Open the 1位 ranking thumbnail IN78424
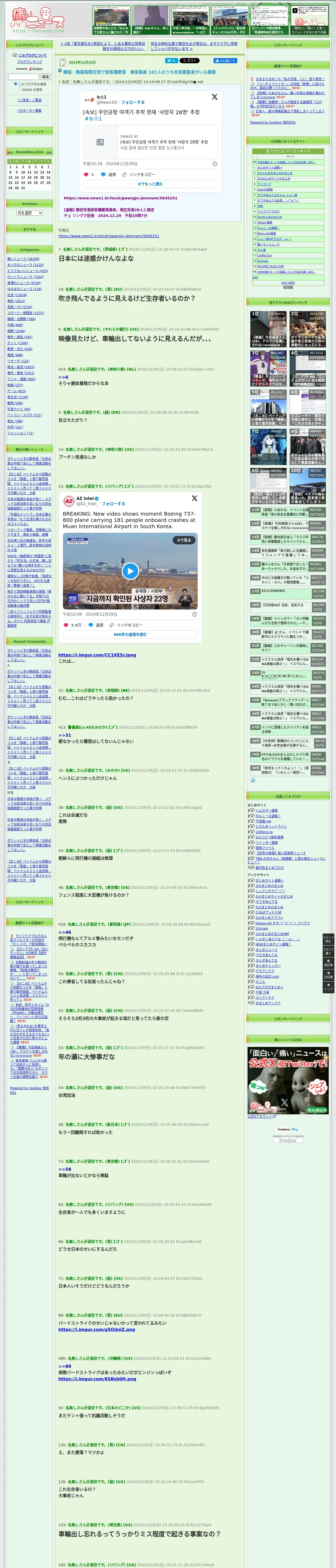 coord(268,329)
